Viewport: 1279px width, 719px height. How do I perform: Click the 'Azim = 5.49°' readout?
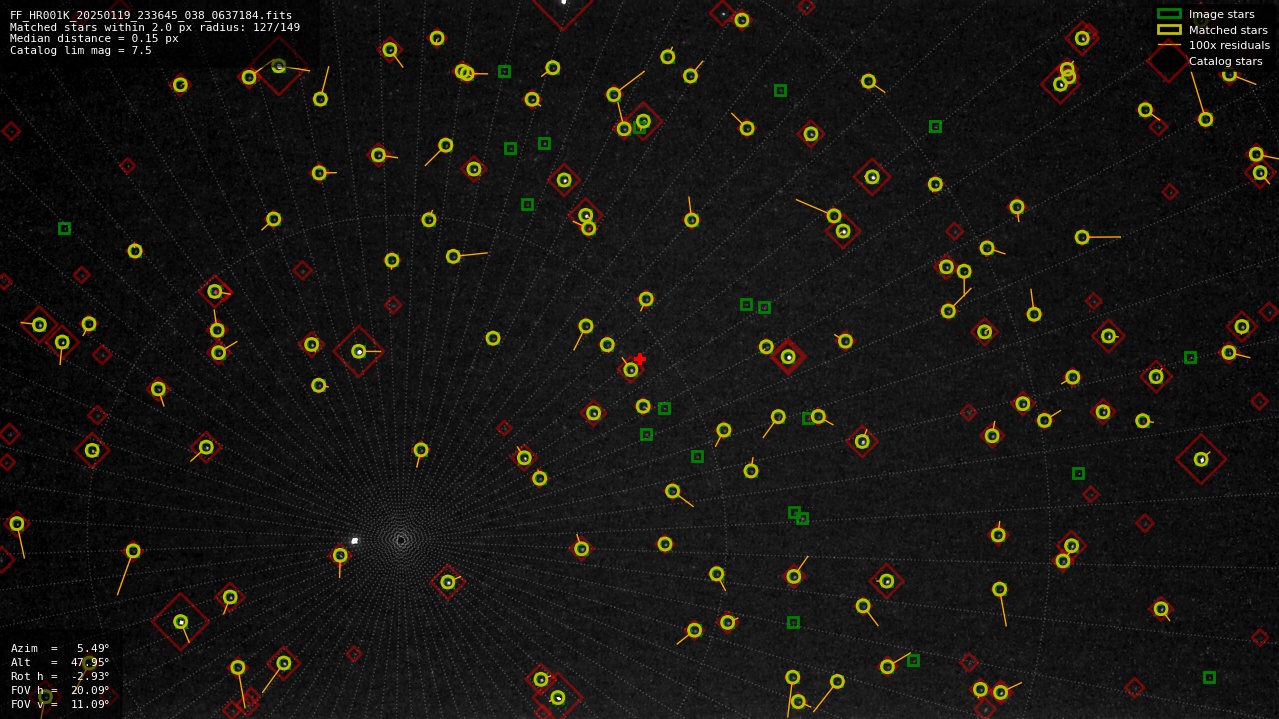click(60, 648)
